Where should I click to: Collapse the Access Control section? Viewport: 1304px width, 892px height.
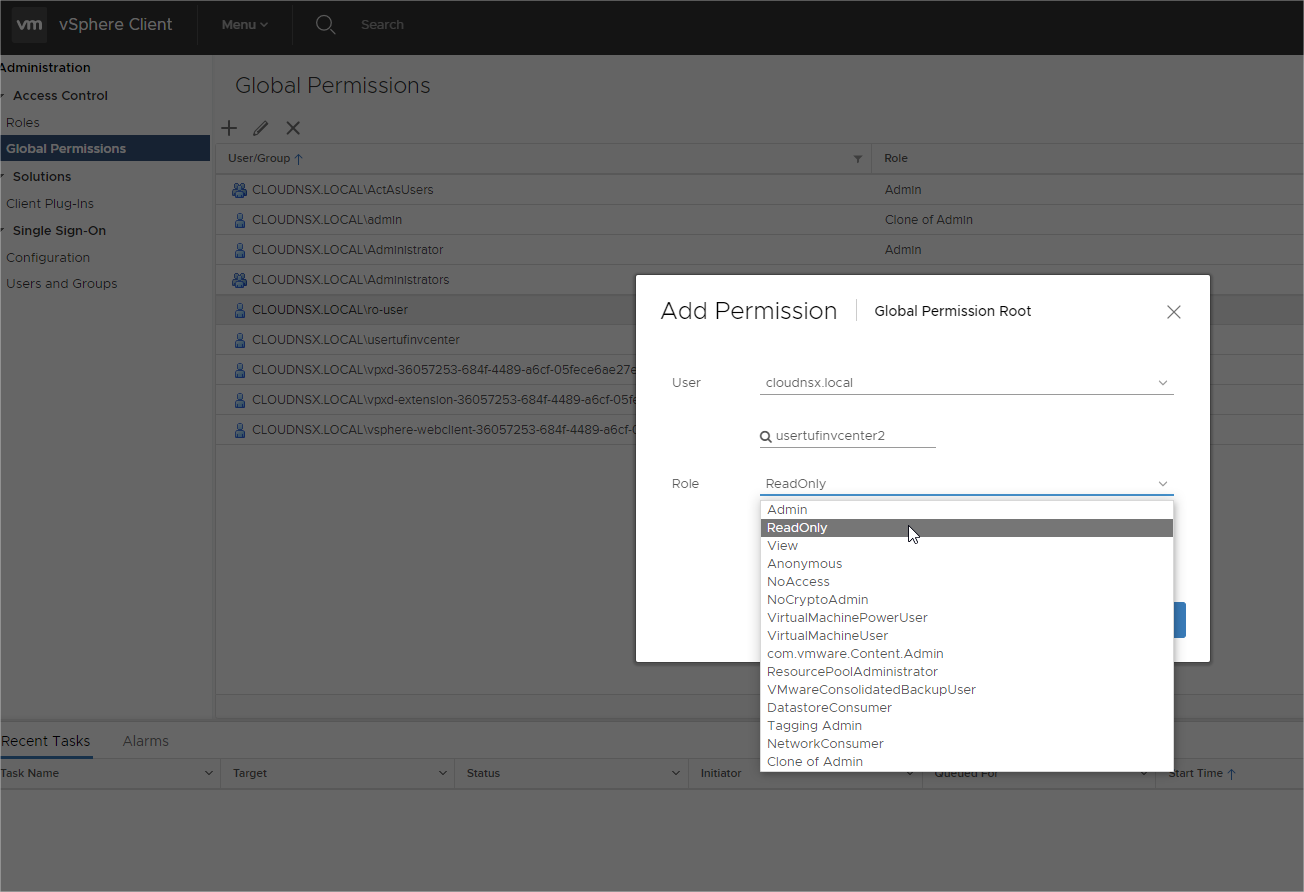click(3, 96)
